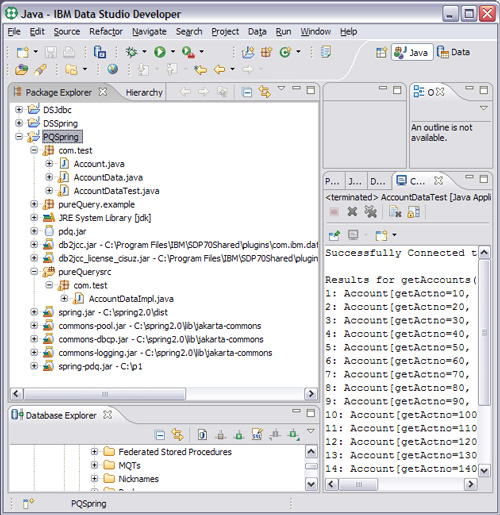Viewport: 500px width, 515px height.
Task: Click Open Console icon
Action: [x=381, y=235]
